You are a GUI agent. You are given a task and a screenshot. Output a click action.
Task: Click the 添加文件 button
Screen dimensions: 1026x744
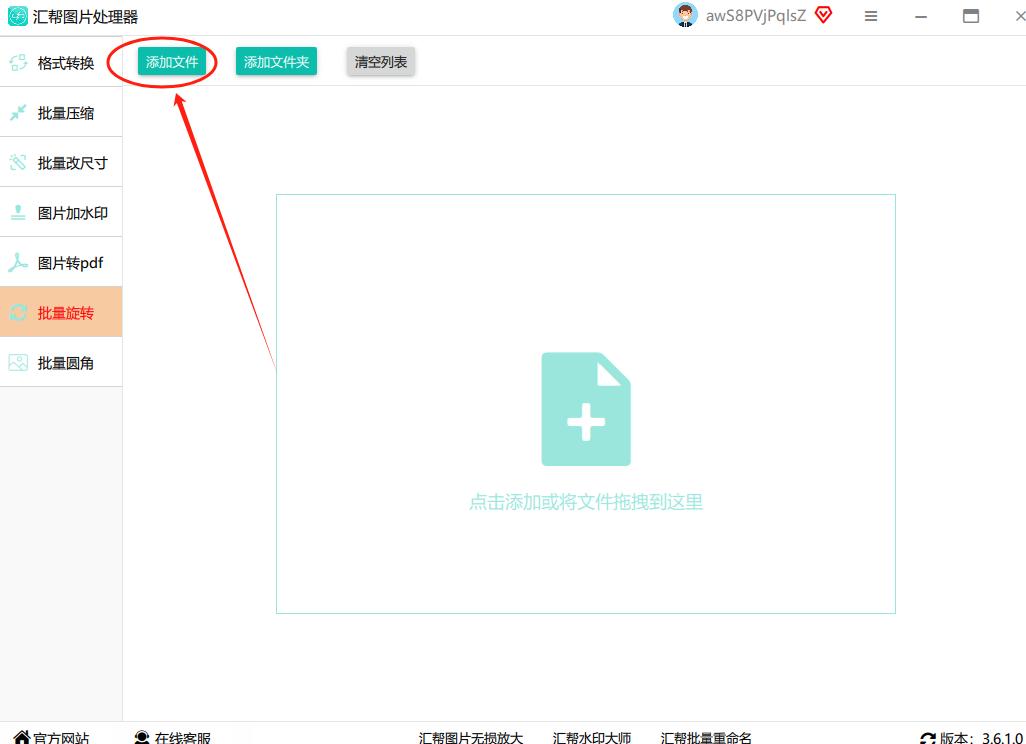171,62
